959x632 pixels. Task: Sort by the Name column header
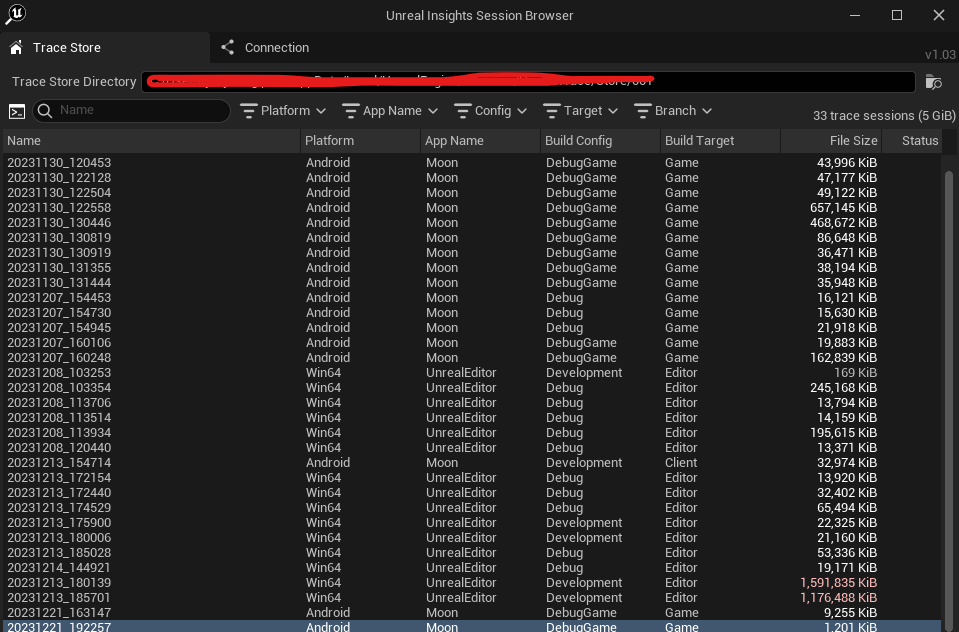[x=151, y=141]
